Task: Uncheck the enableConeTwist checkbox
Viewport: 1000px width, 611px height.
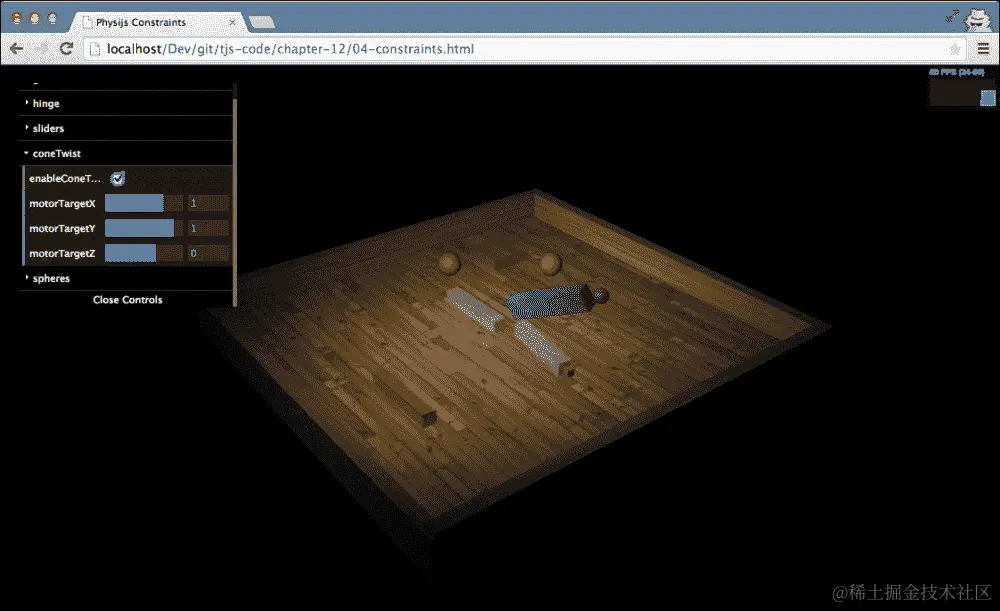Action: point(117,179)
